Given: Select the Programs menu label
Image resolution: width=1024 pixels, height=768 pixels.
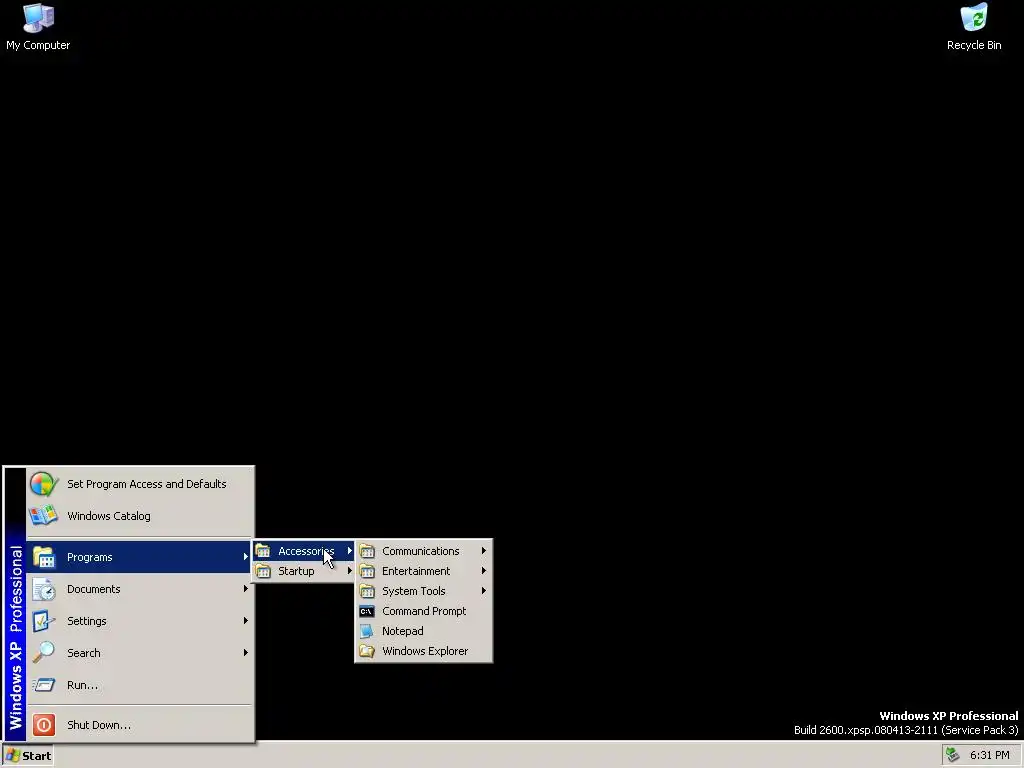Looking at the screenshot, I should coord(89,557).
